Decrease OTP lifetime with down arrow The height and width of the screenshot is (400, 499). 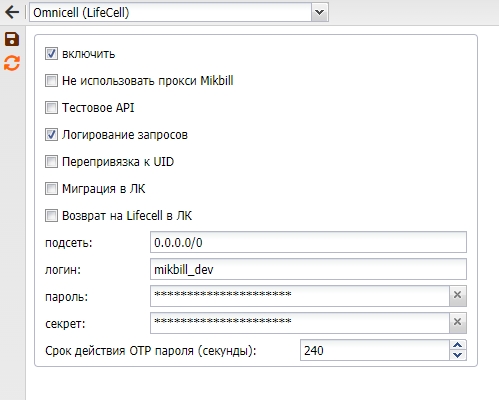[458, 355]
